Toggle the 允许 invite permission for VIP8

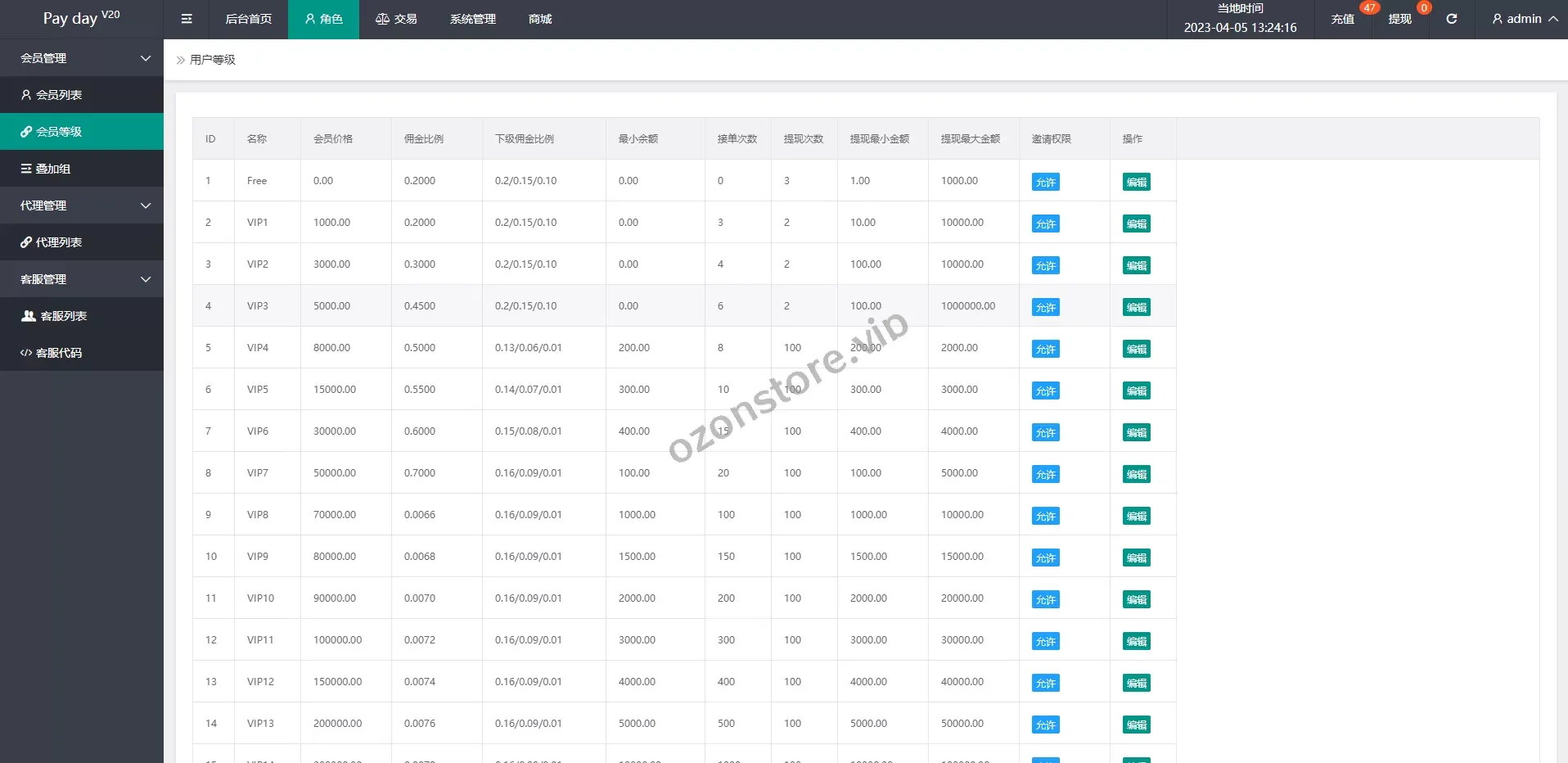(1045, 516)
